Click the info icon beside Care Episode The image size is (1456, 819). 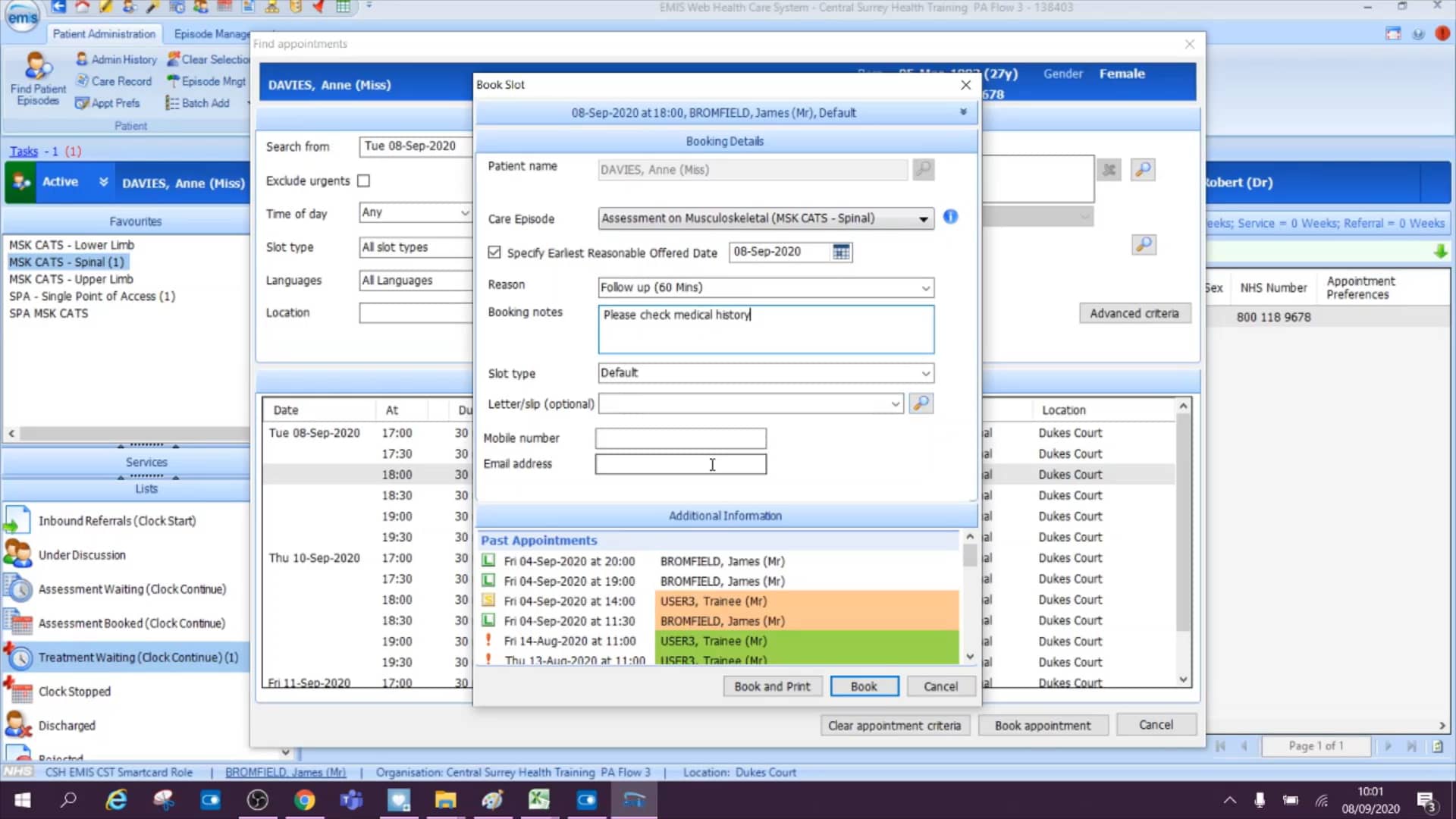(x=950, y=217)
